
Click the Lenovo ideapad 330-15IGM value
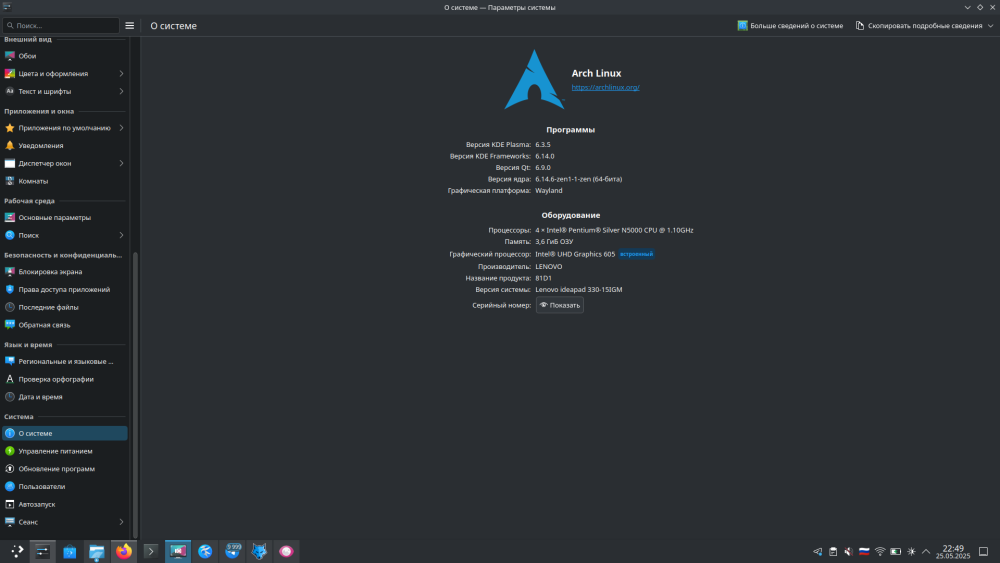click(x=578, y=289)
